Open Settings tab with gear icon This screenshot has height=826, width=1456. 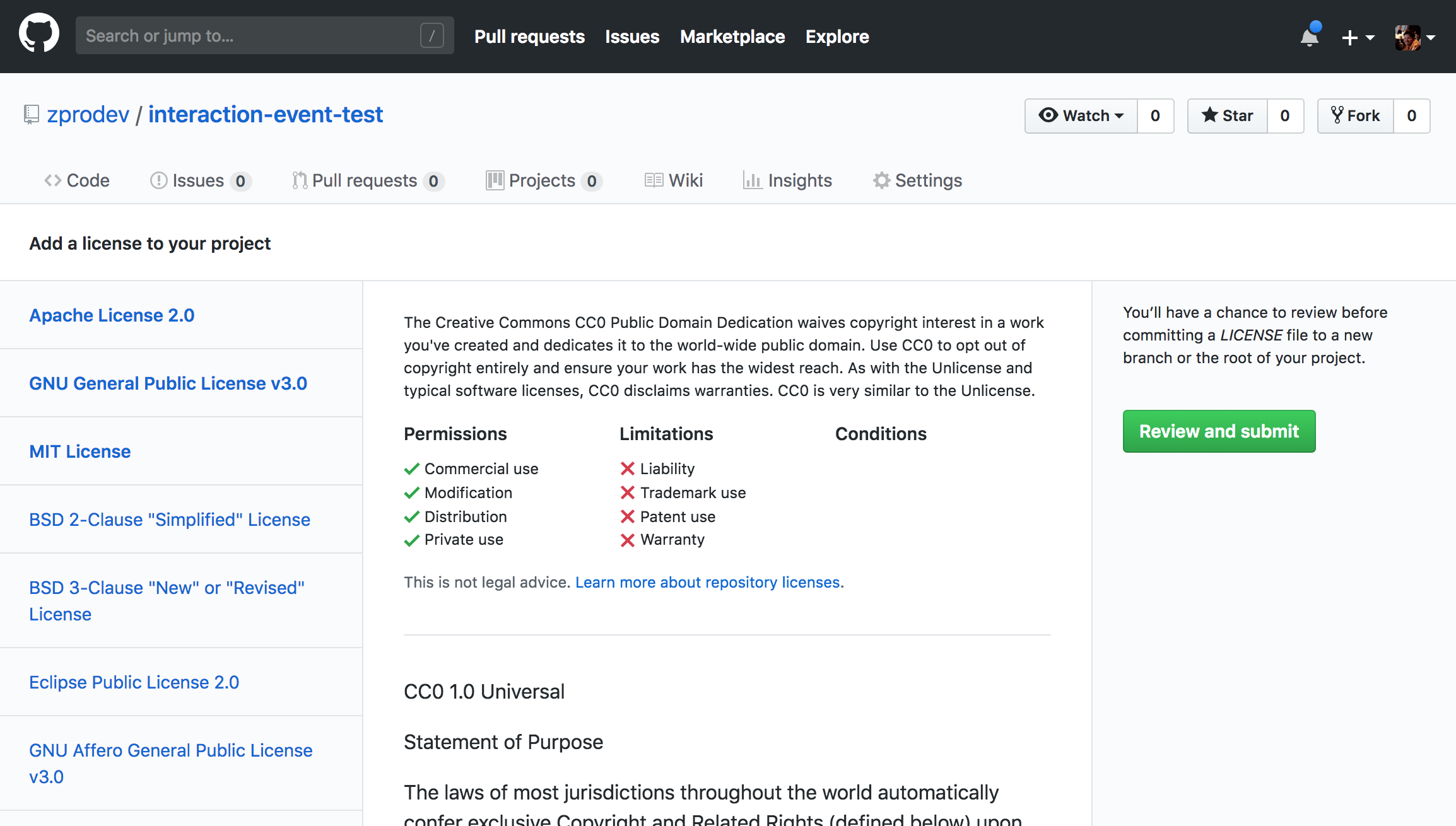pyautogui.click(x=917, y=181)
